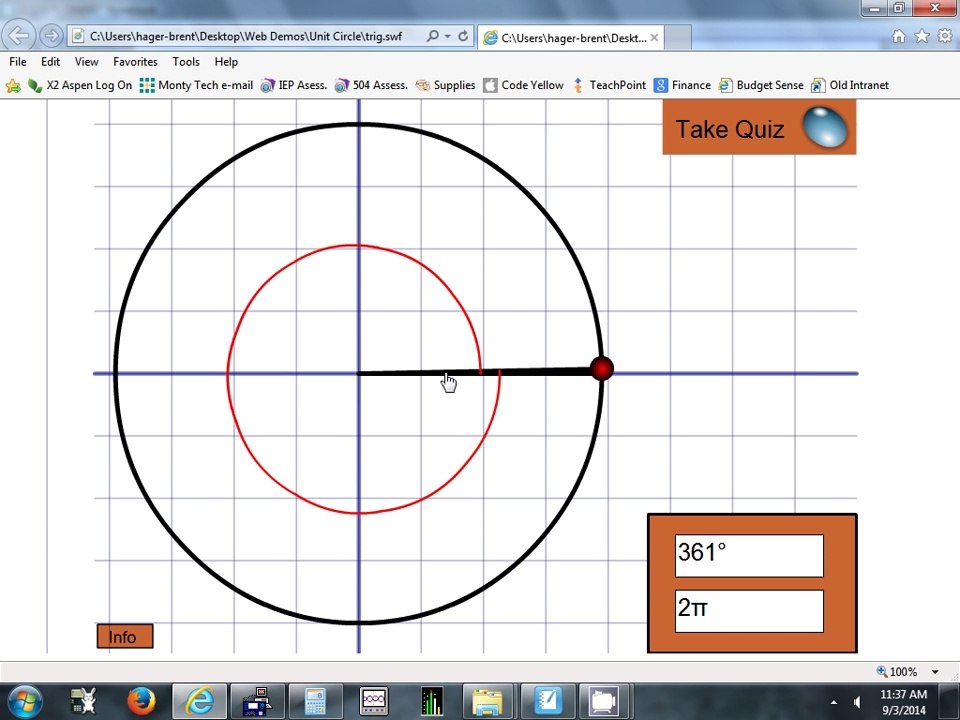960x720 pixels.
Task: Open X2 Aspen Log On bookmark
Action: [x=80, y=86]
